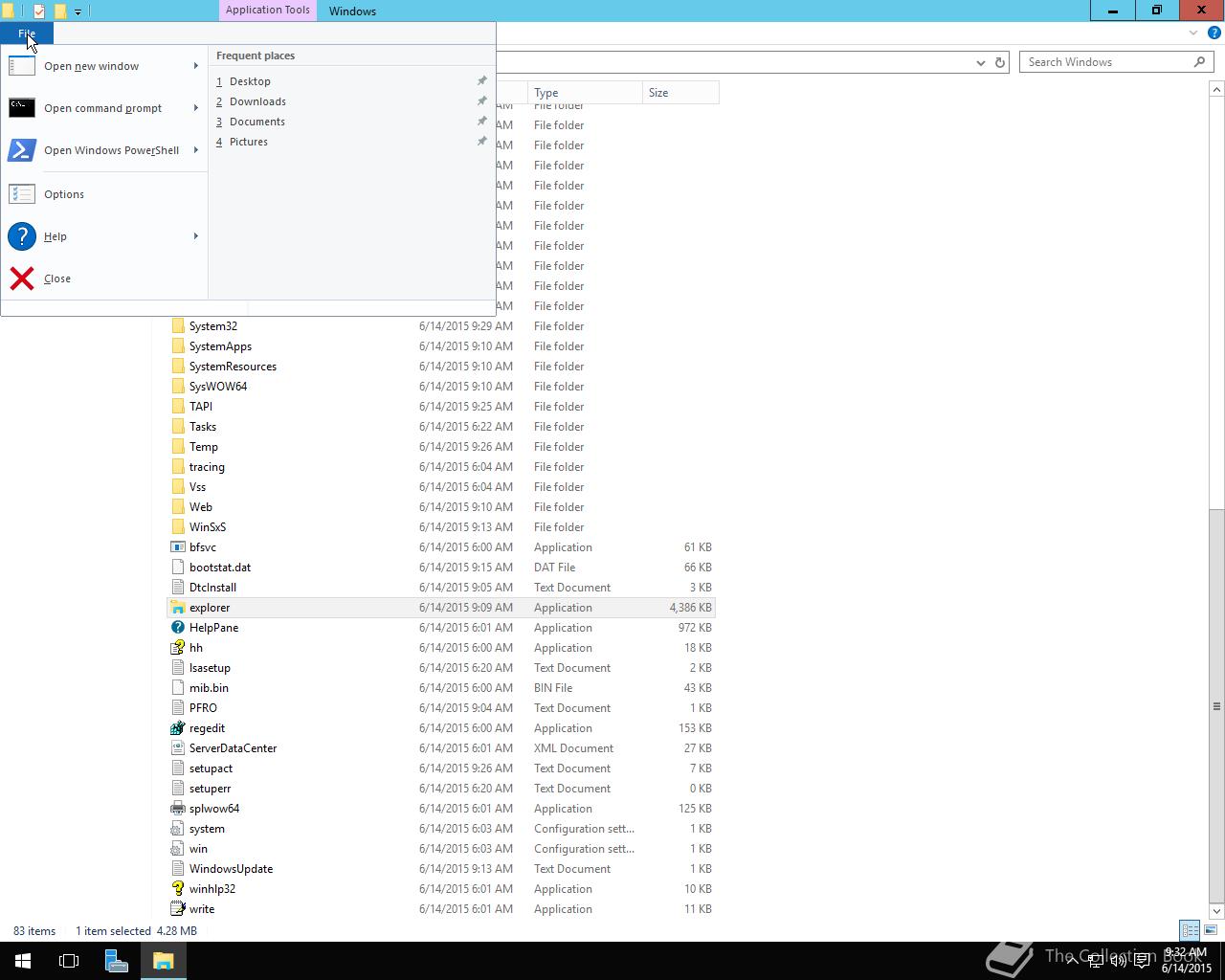Go to Pictures in Frequent places
1225x980 pixels.
pyautogui.click(x=249, y=142)
